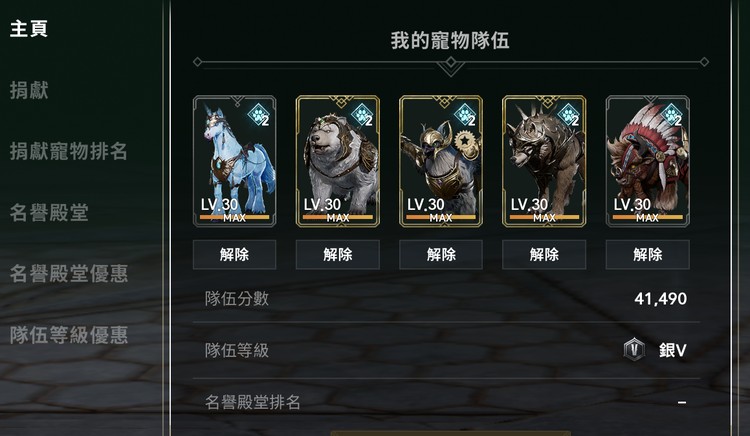Click 解除 under the blue unicorn
The image size is (750, 436).
tap(234, 254)
